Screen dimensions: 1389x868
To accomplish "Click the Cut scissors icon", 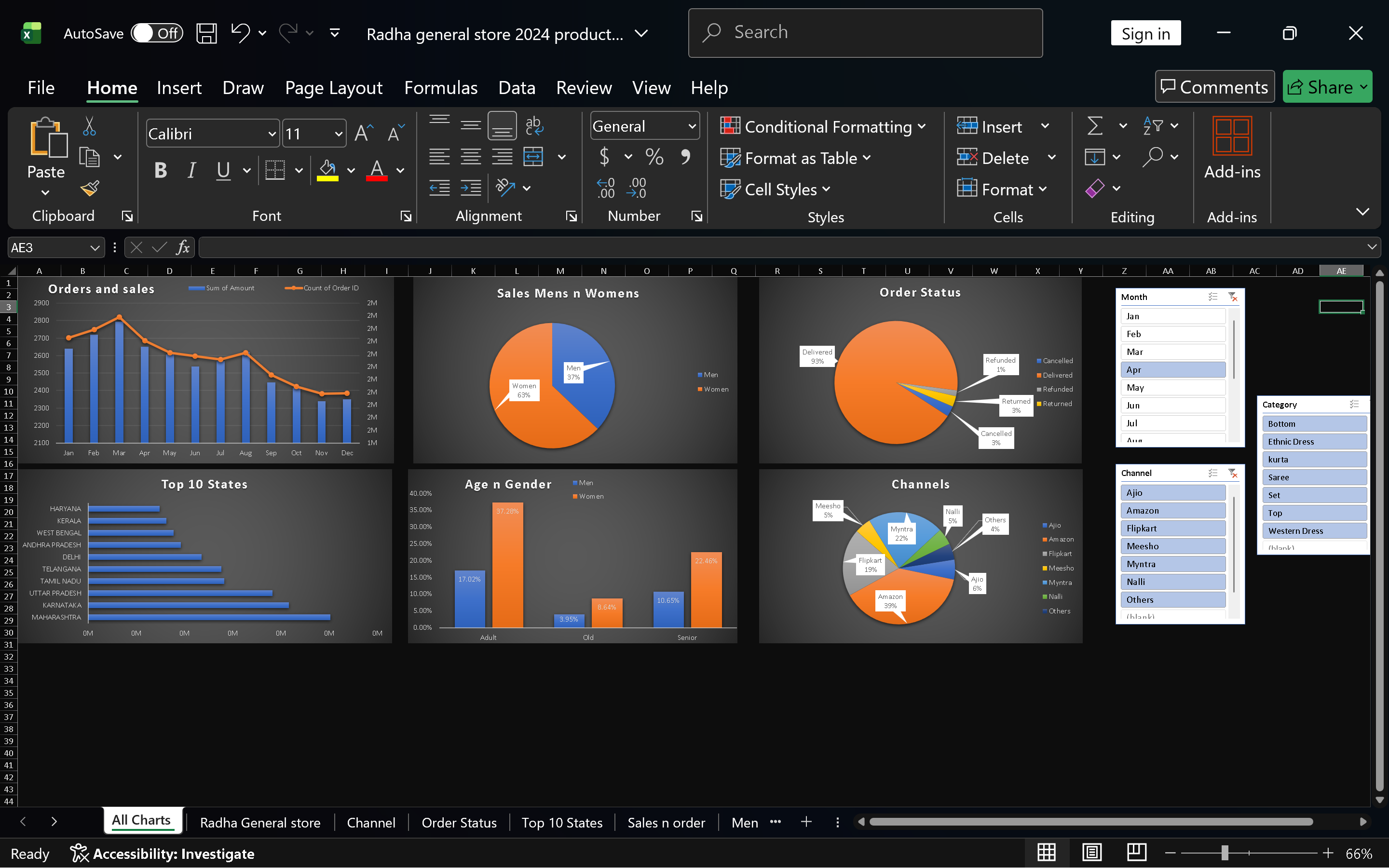I will coord(89,126).
